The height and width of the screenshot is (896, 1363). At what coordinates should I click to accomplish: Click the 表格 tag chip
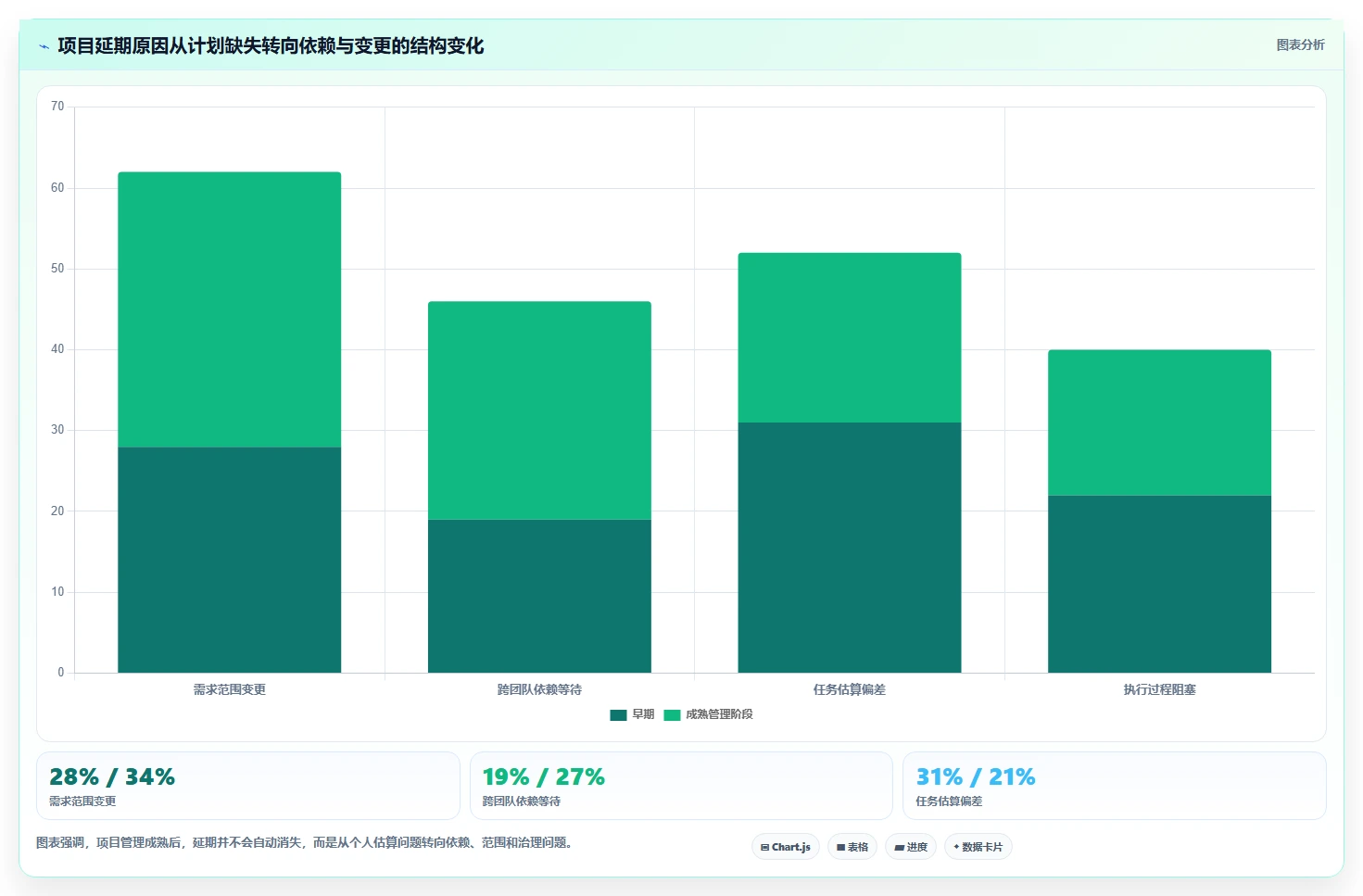852,847
